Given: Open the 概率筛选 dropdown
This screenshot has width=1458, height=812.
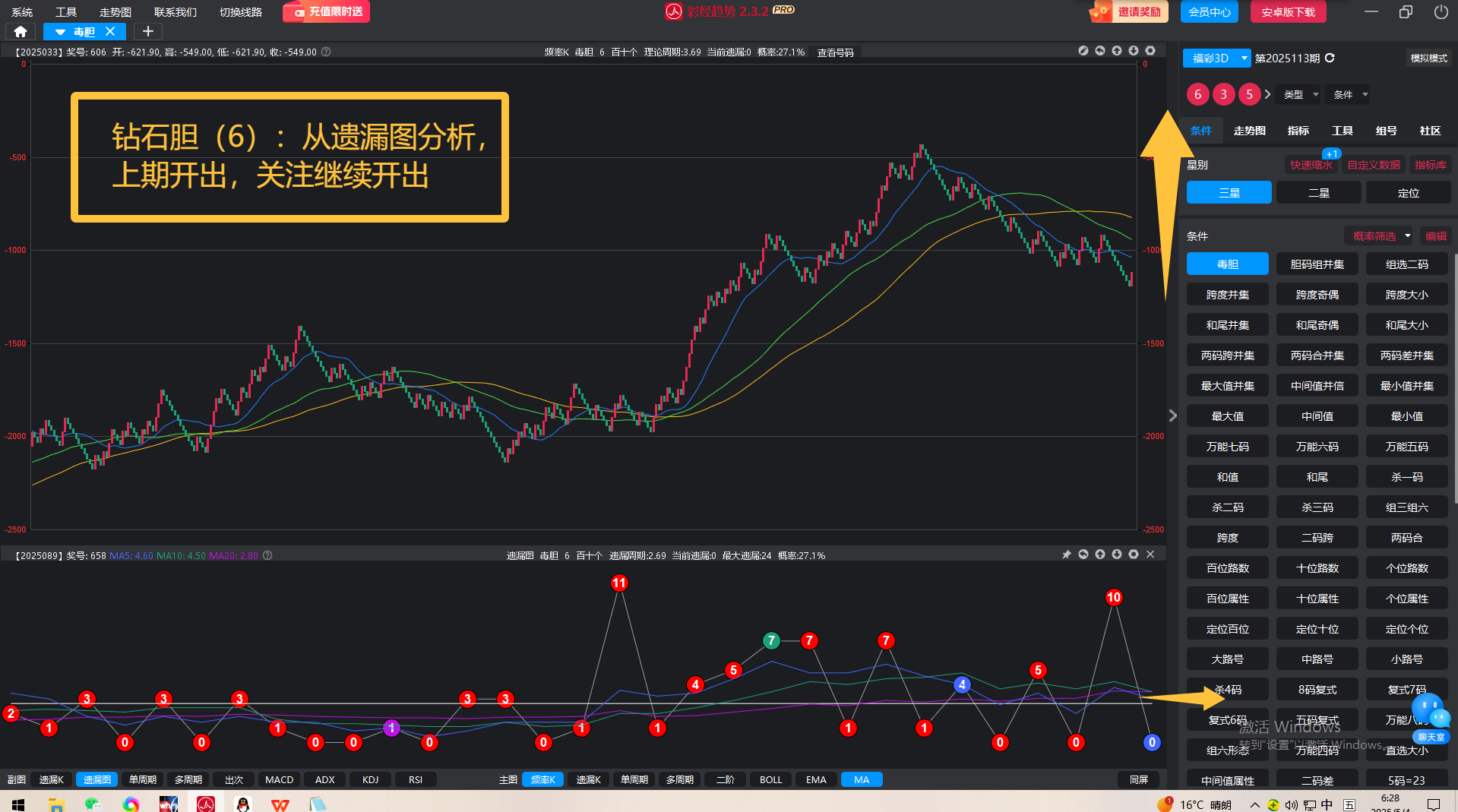Looking at the screenshot, I should pos(1380,236).
